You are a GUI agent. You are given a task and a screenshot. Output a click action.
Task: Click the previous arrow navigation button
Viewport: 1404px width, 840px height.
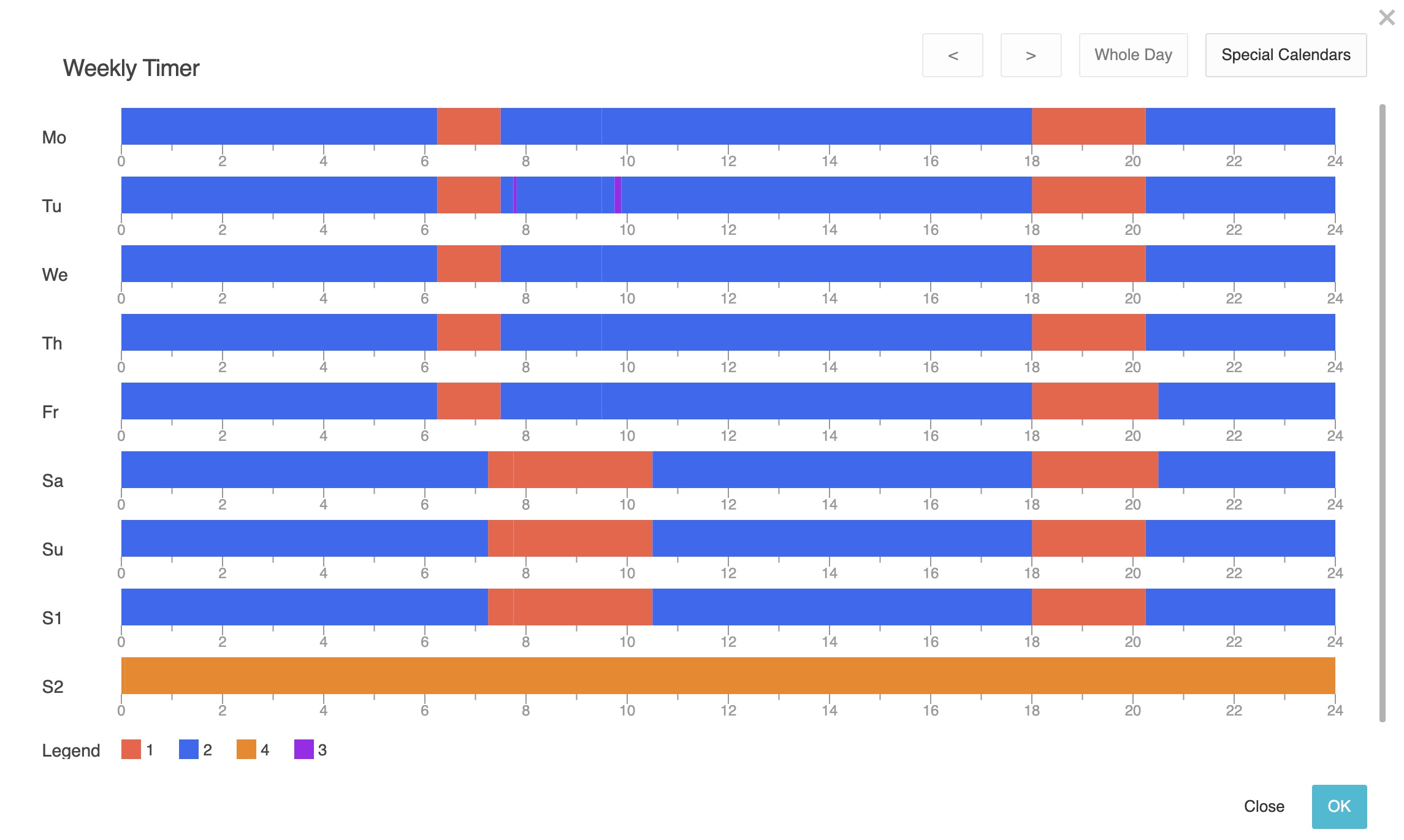952,55
